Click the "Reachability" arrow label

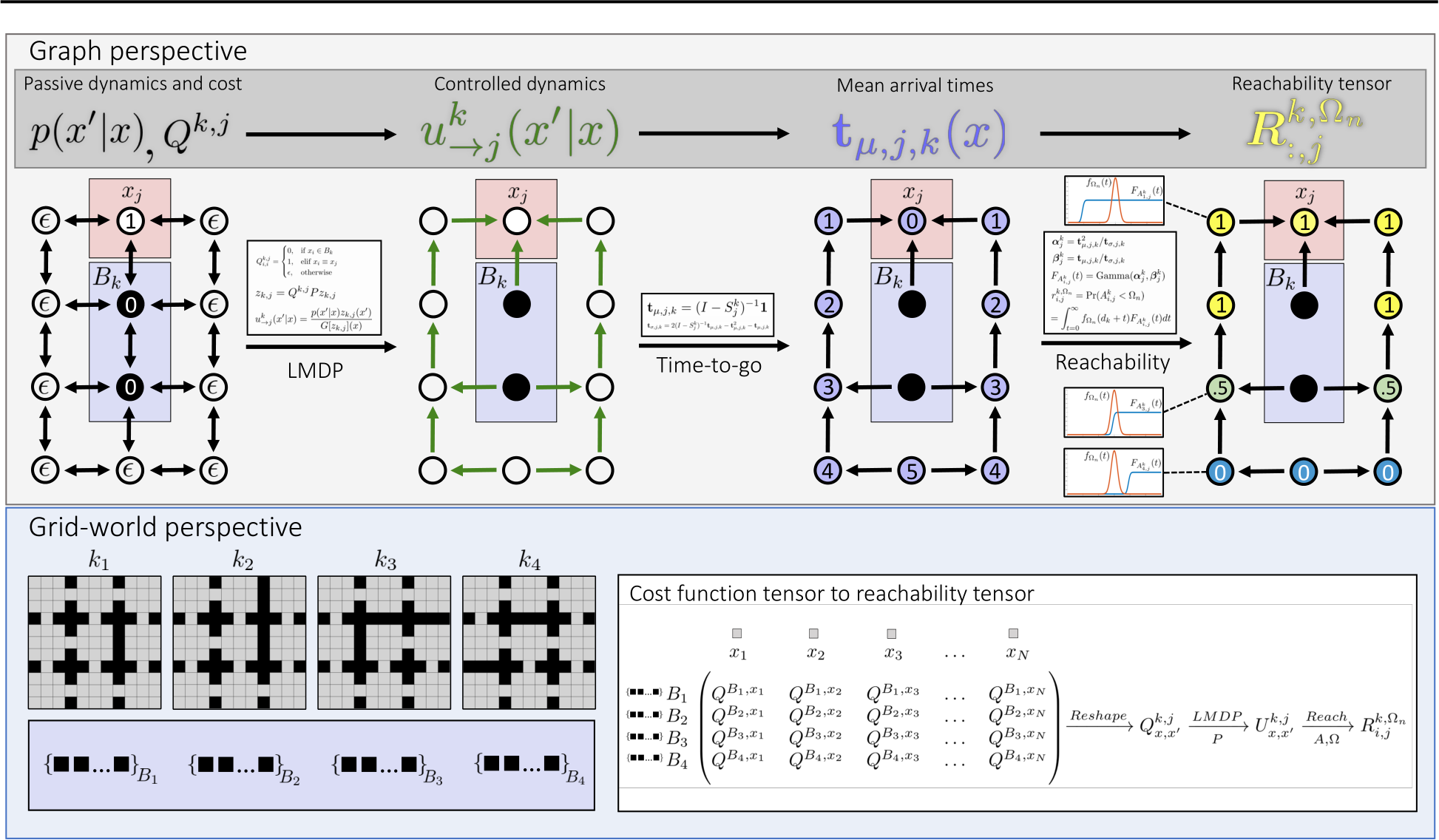click(x=1112, y=362)
